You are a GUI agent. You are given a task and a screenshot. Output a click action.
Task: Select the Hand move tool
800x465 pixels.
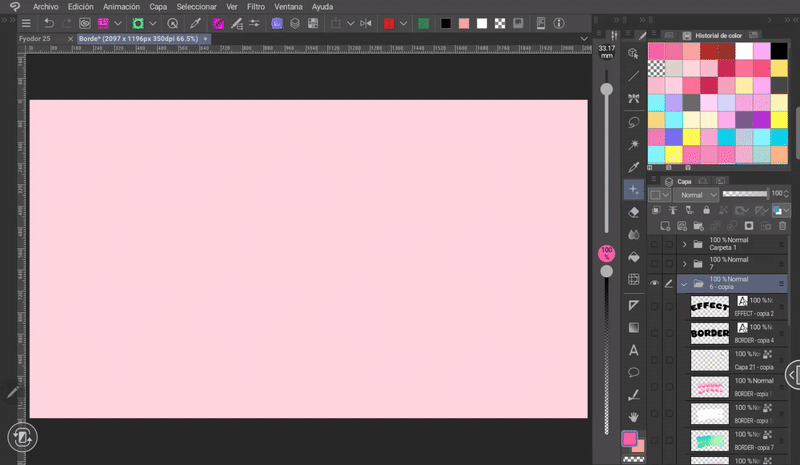[x=633, y=416]
